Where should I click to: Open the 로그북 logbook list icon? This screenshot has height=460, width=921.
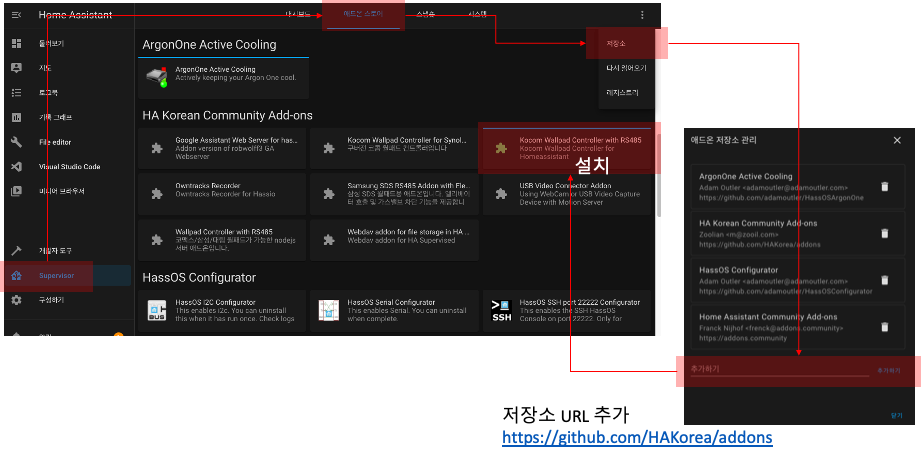16,93
